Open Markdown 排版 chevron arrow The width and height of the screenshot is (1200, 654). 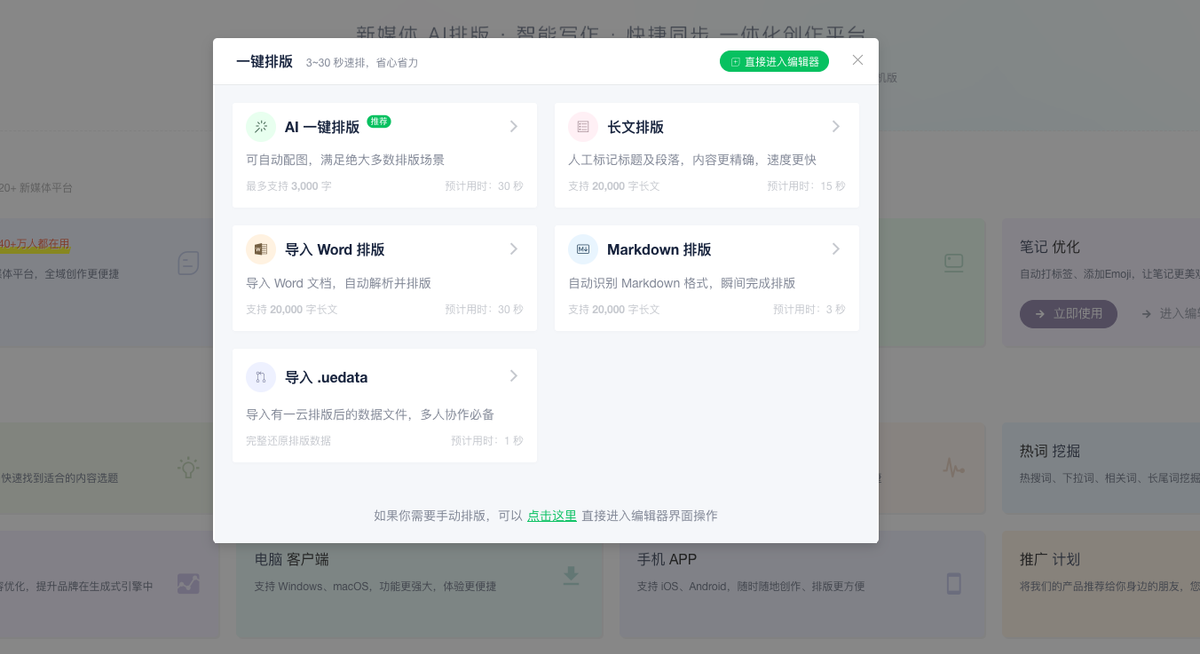click(835, 248)
